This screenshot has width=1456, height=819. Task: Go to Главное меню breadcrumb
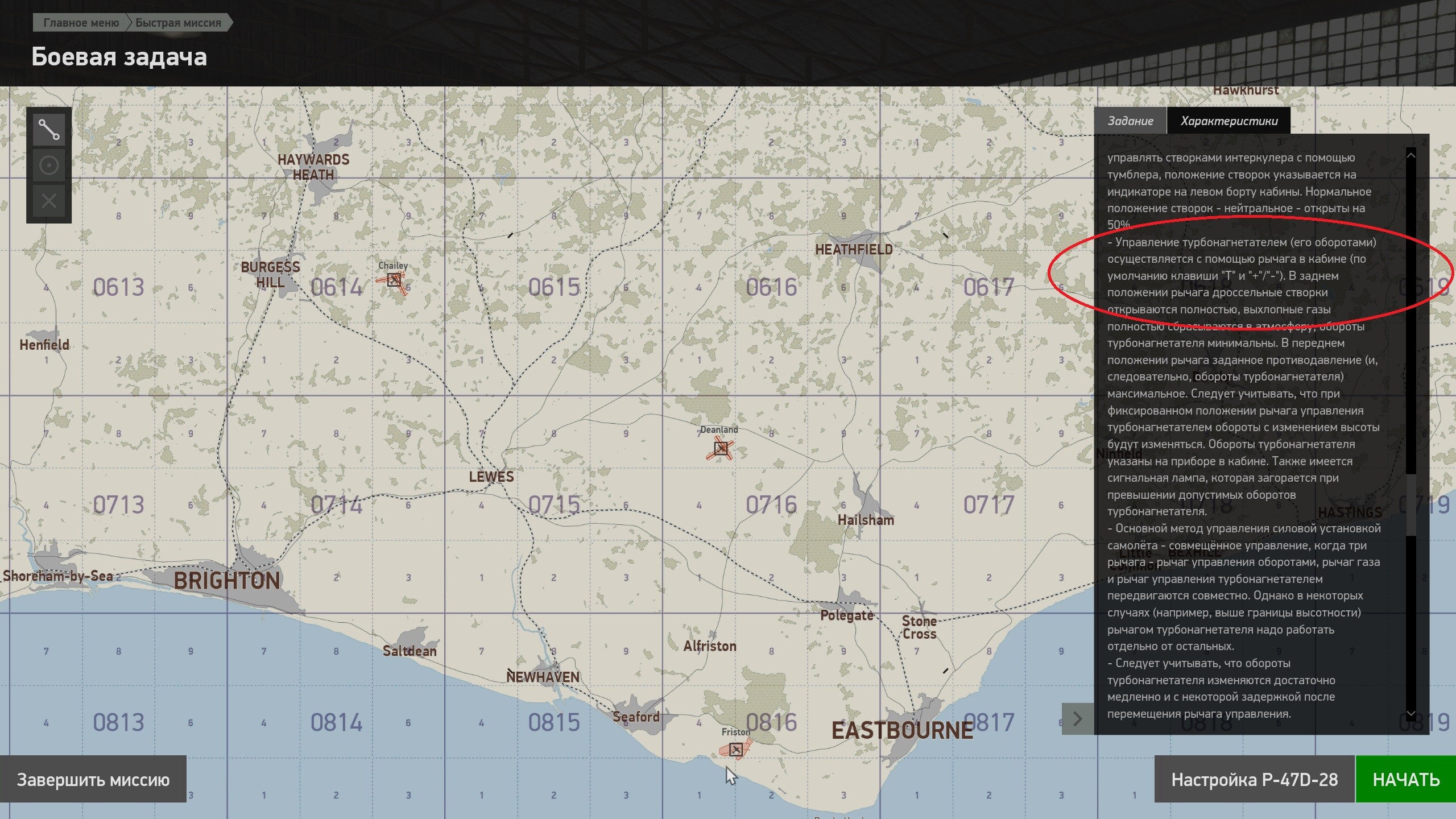(x=81, y=23)
